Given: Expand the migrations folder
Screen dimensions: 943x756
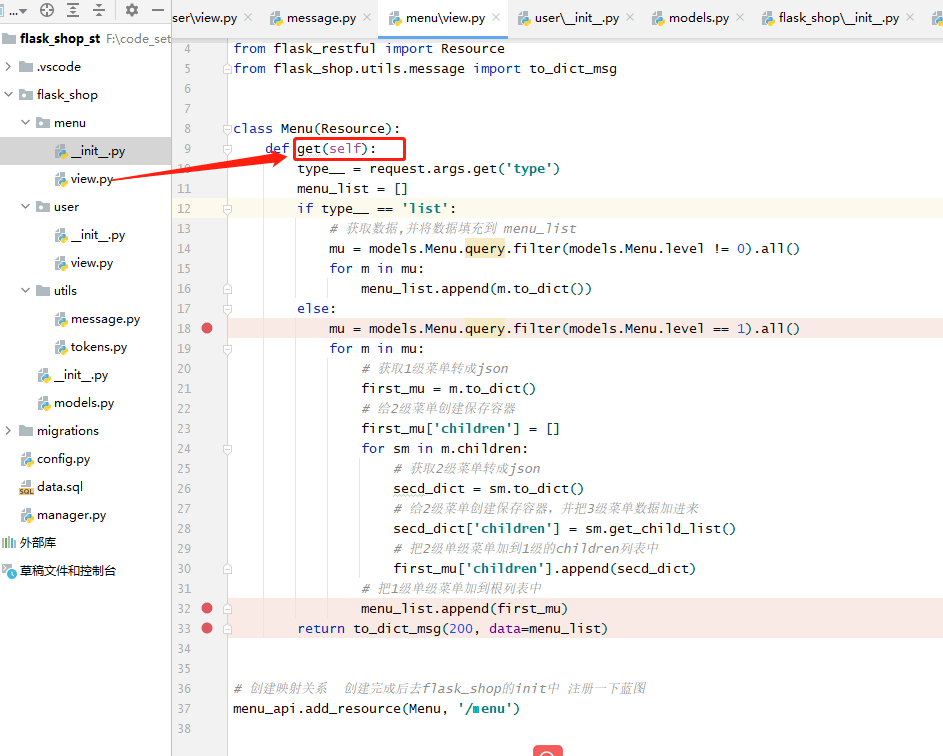Looking at the screenshot, I should tap(8, 431).
